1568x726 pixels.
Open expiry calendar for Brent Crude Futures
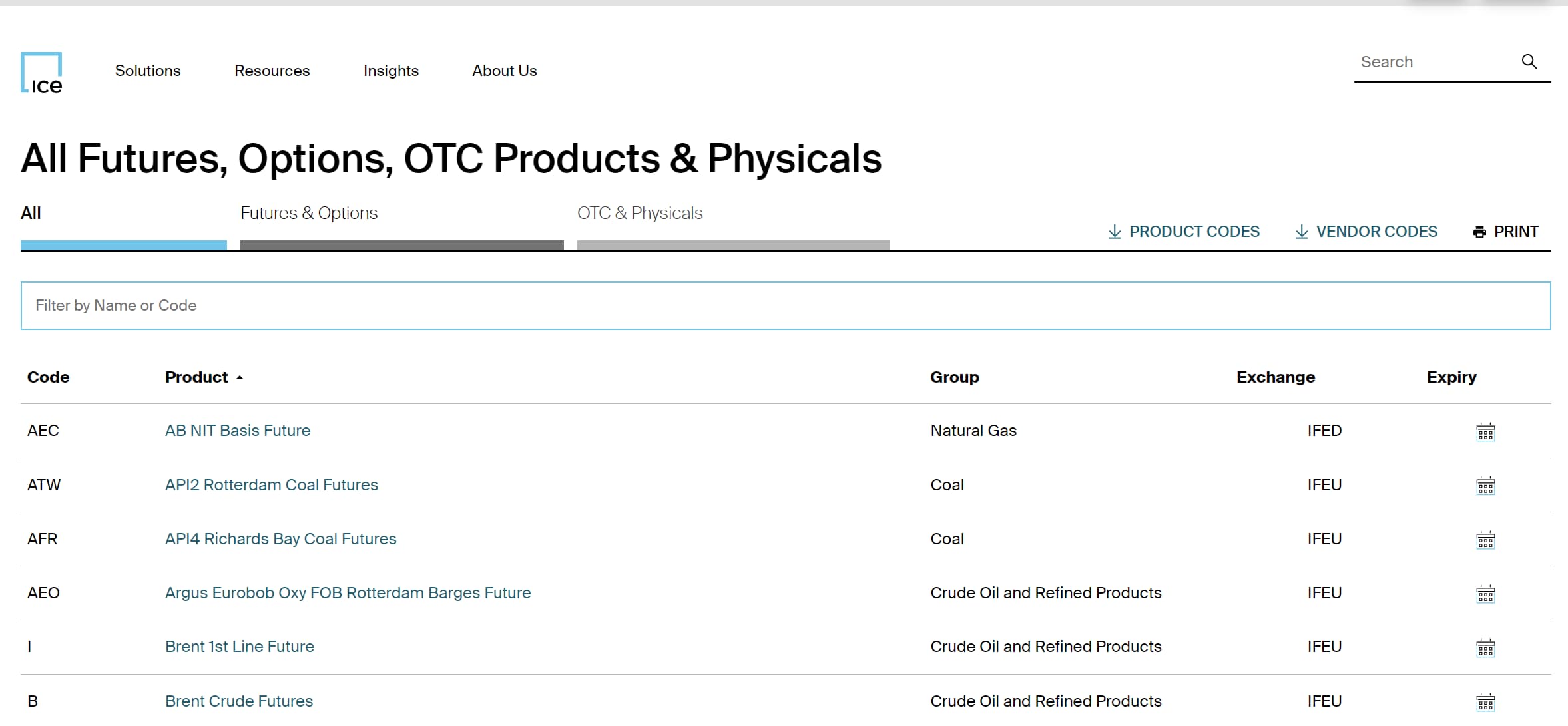[1485, 702]
